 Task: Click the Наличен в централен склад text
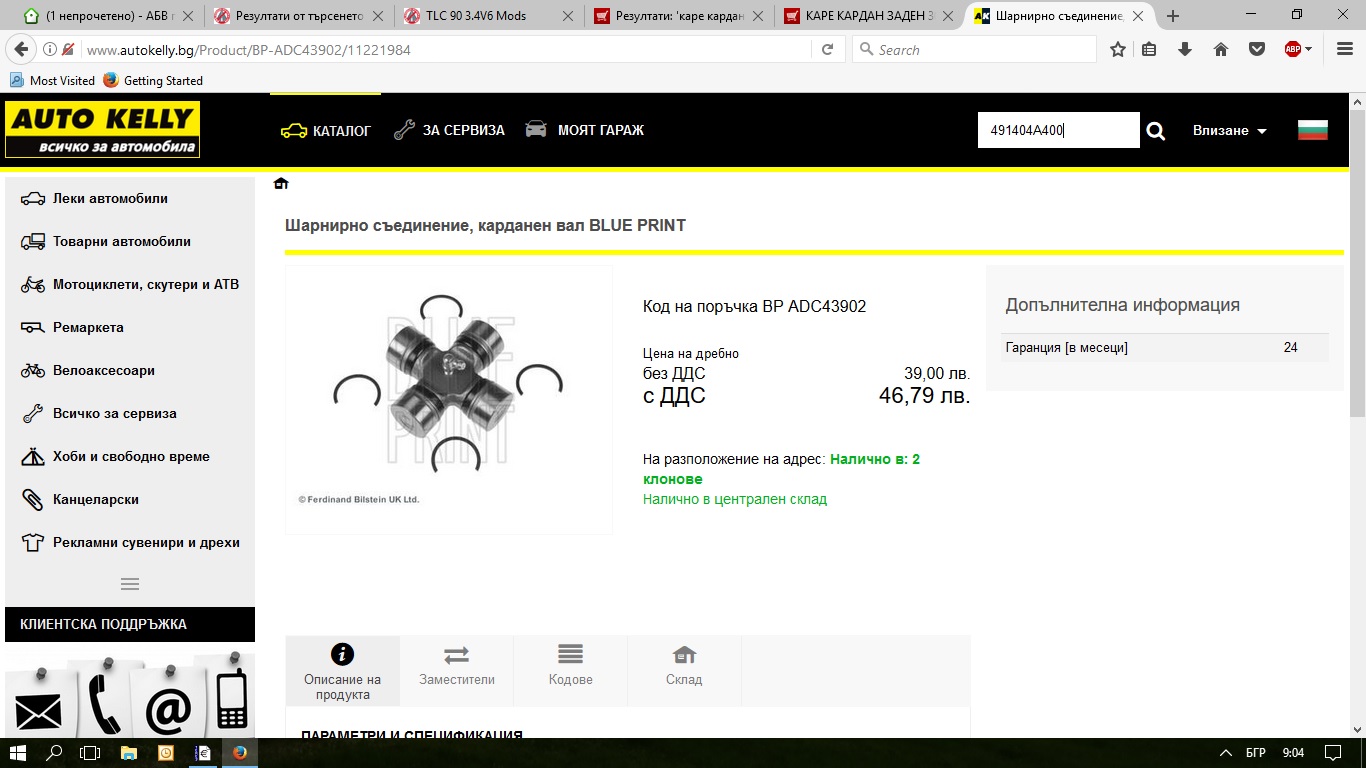coord(735,499)
